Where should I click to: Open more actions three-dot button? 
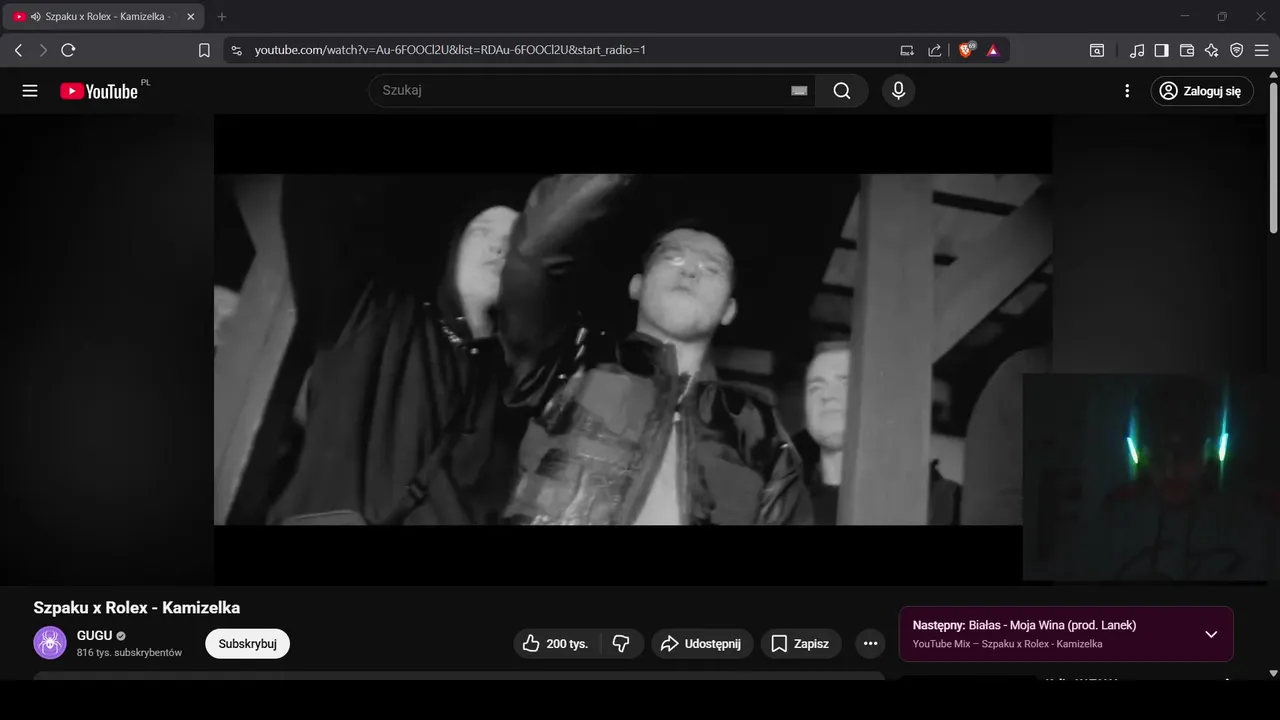pos(870,644)
